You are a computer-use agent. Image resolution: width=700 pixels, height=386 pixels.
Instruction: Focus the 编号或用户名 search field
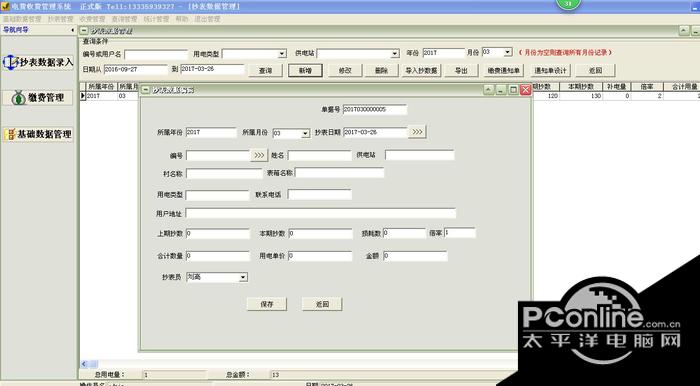[x=156, y=54]
